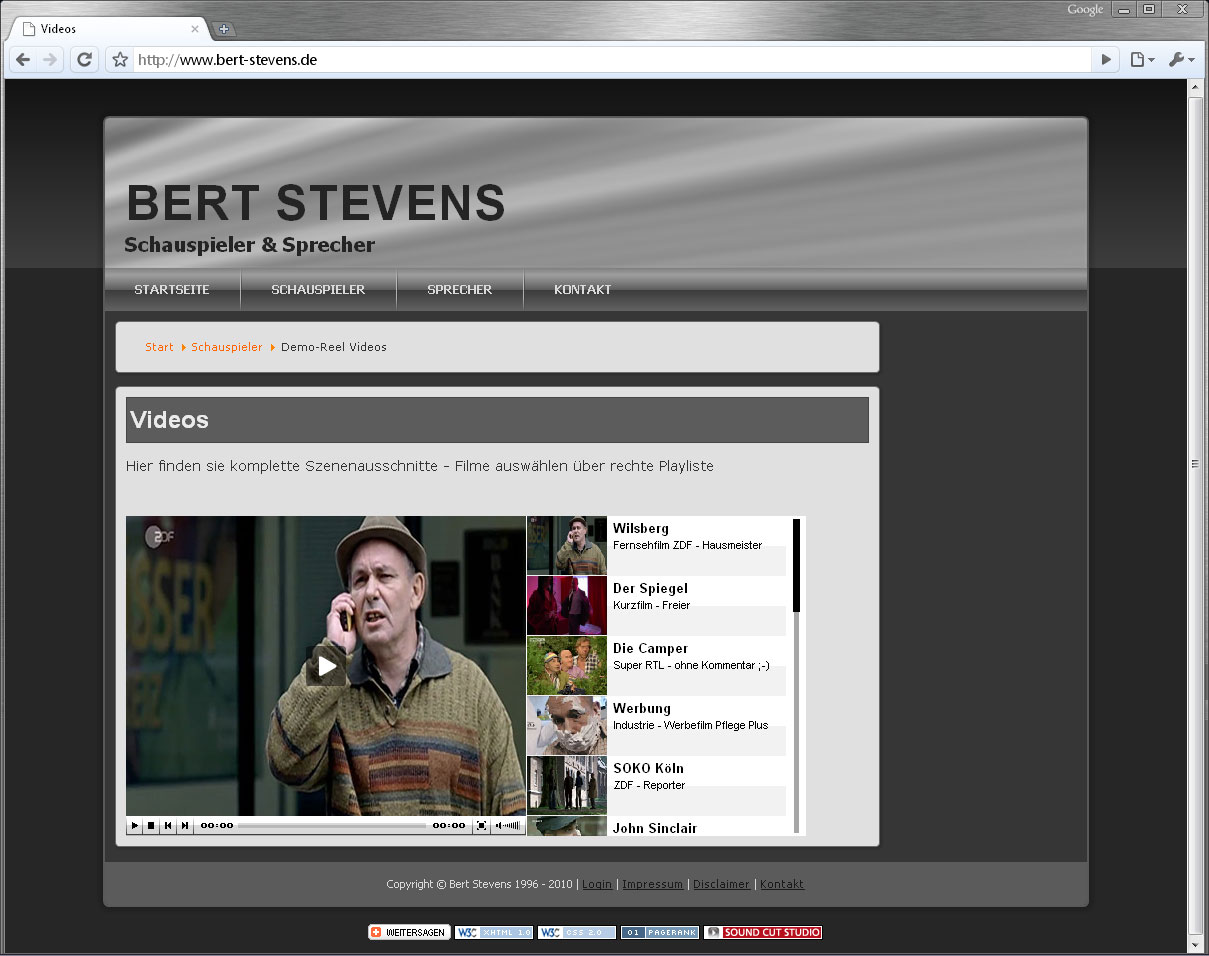Click the Sound Cut Studio badge

(762, 932)
